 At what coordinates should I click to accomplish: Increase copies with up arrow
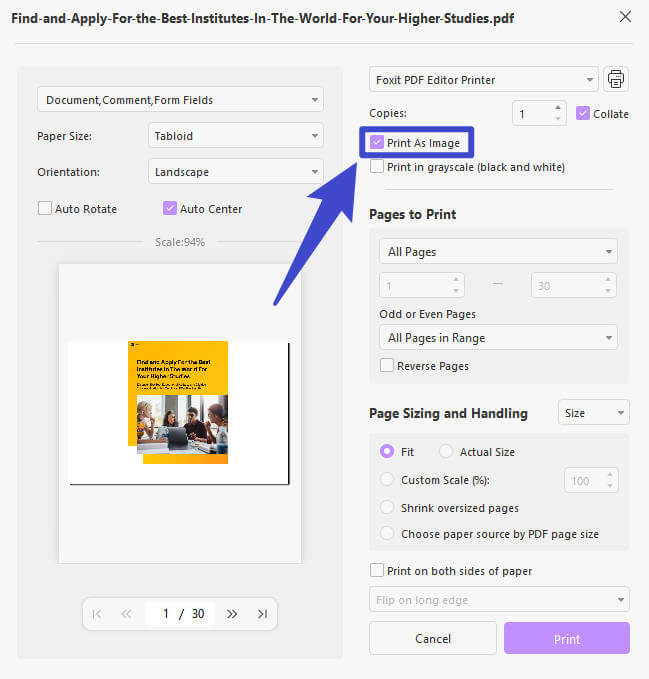558,107
